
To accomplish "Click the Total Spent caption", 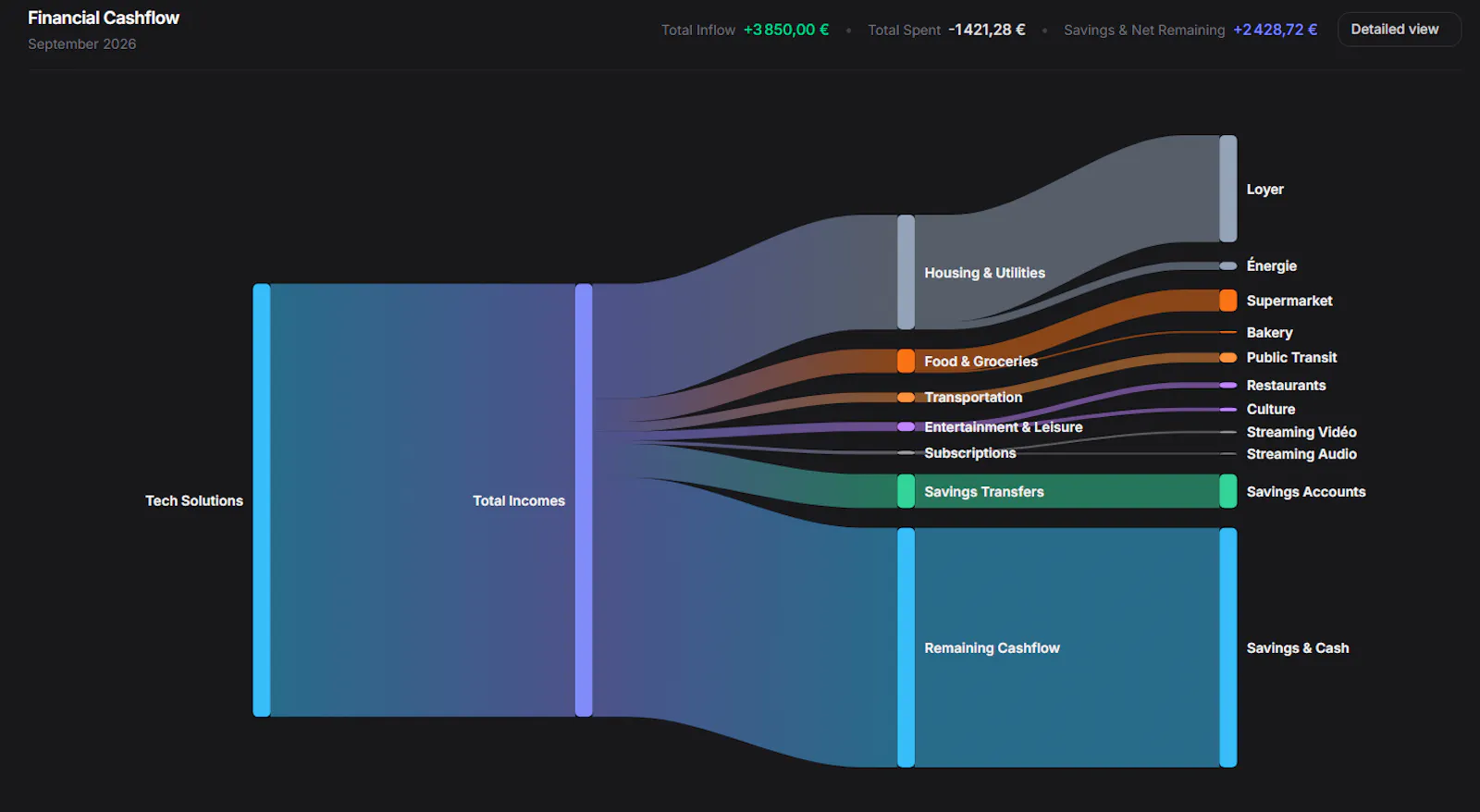I will point(904,30).
